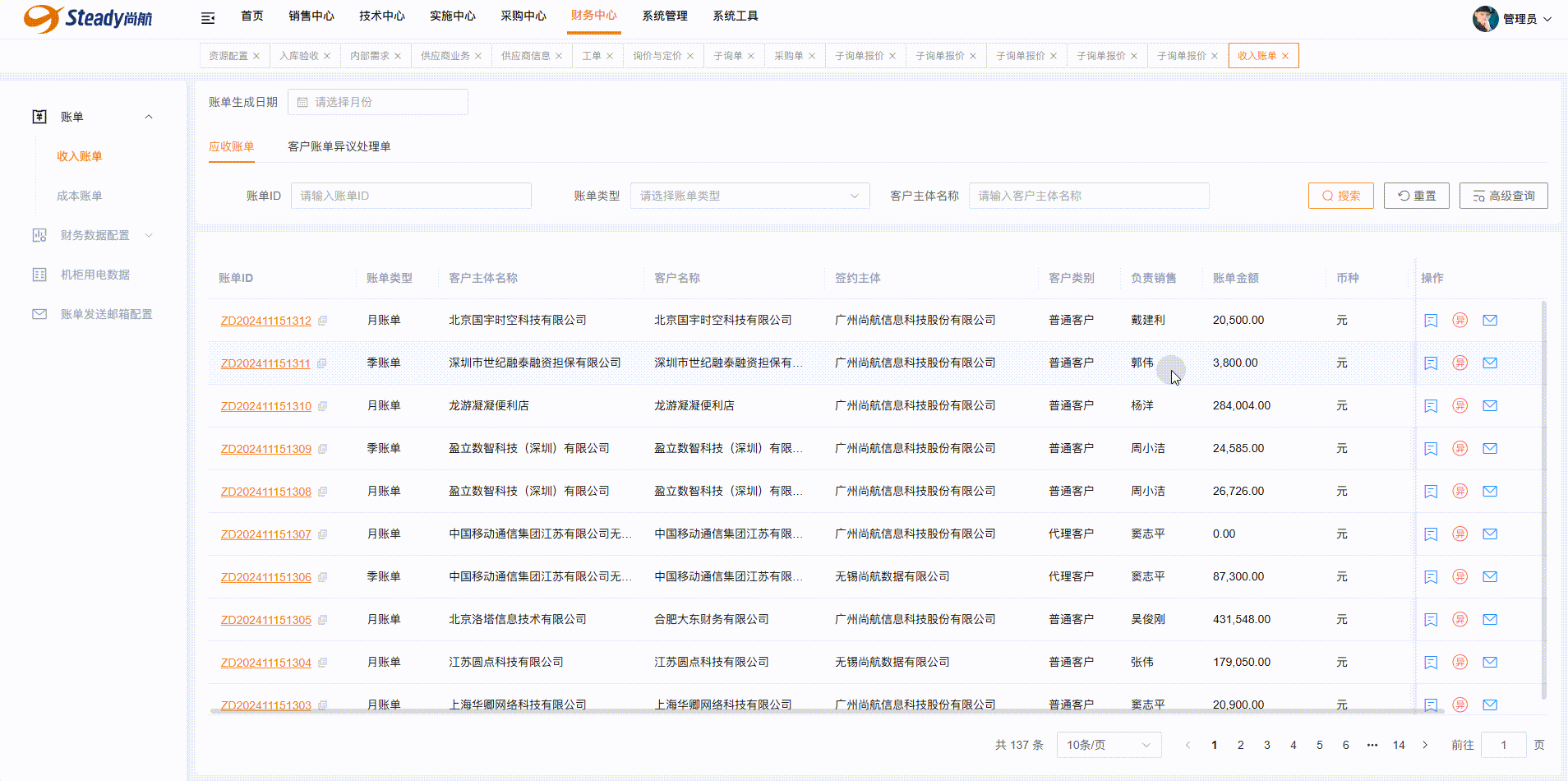Open bill link ZD202411151305

[x=266, y=620]
